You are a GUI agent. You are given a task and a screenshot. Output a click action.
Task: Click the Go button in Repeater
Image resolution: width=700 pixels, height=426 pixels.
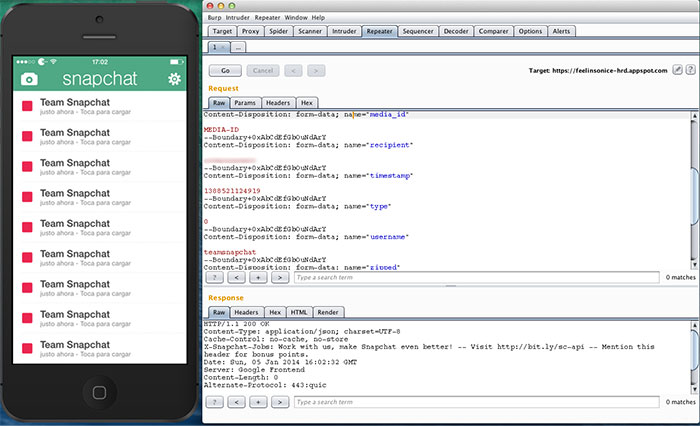pyautogui.click(x=225, y=71)
